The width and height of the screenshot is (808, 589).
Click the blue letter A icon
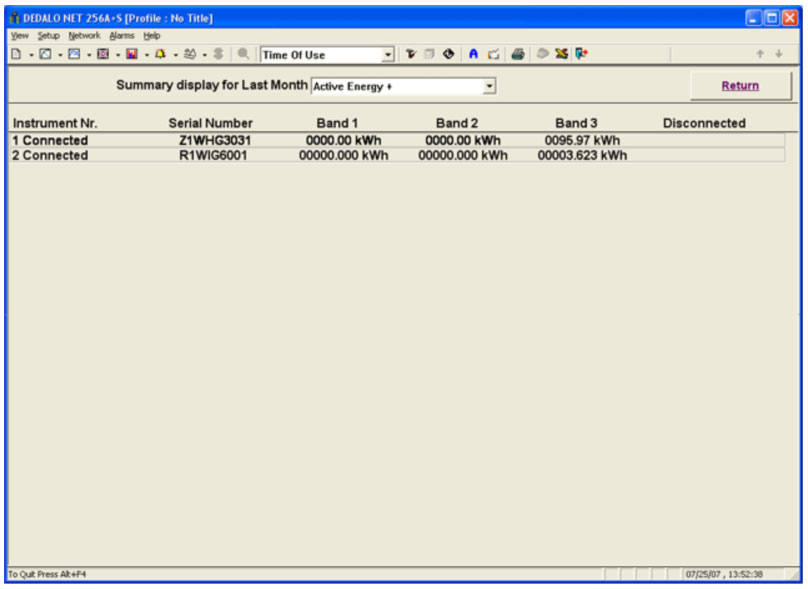coord(474,54)
